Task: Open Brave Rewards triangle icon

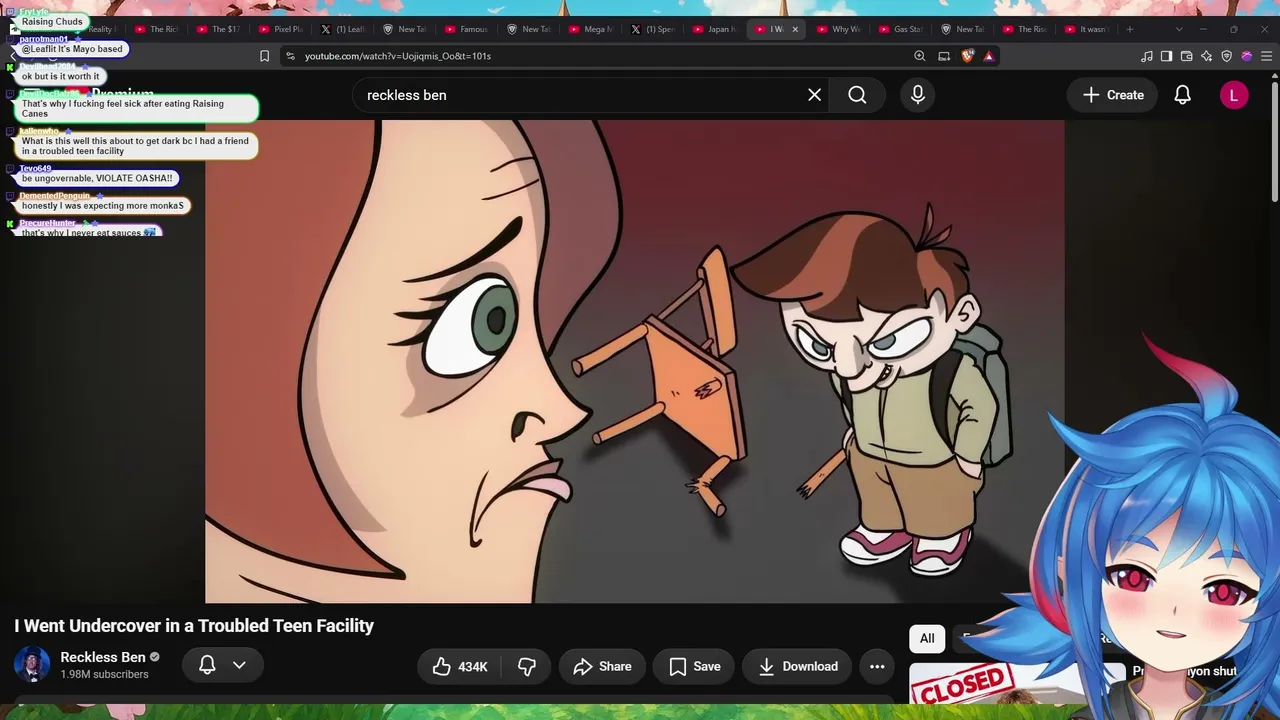Action: pyautogui.click(x=989, y=56)
